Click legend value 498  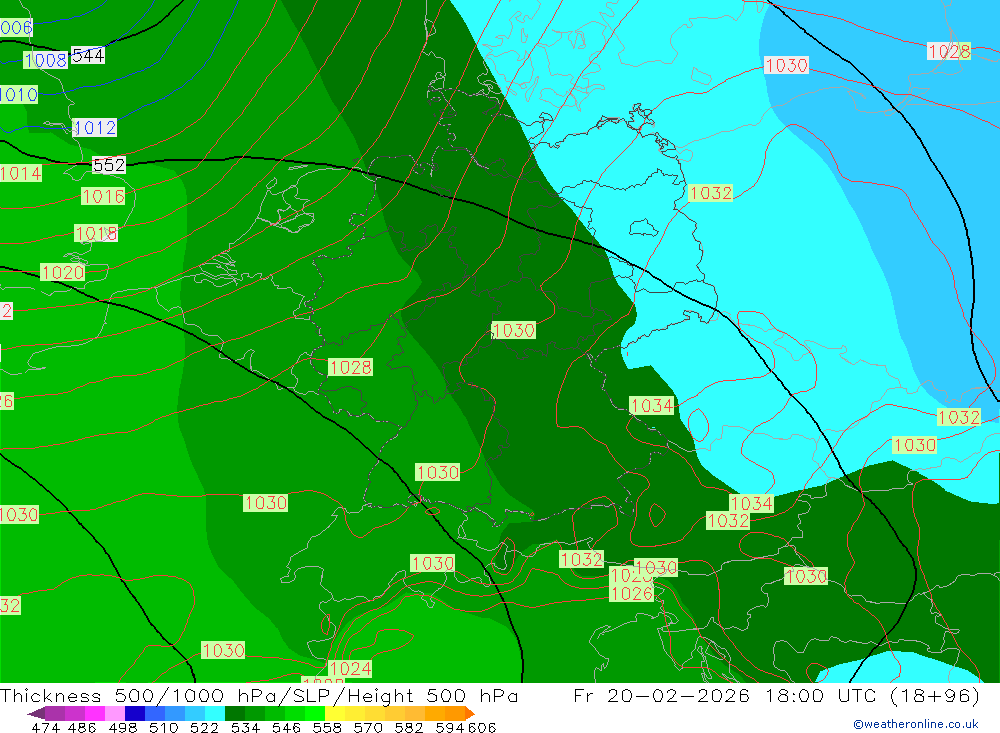122,727
